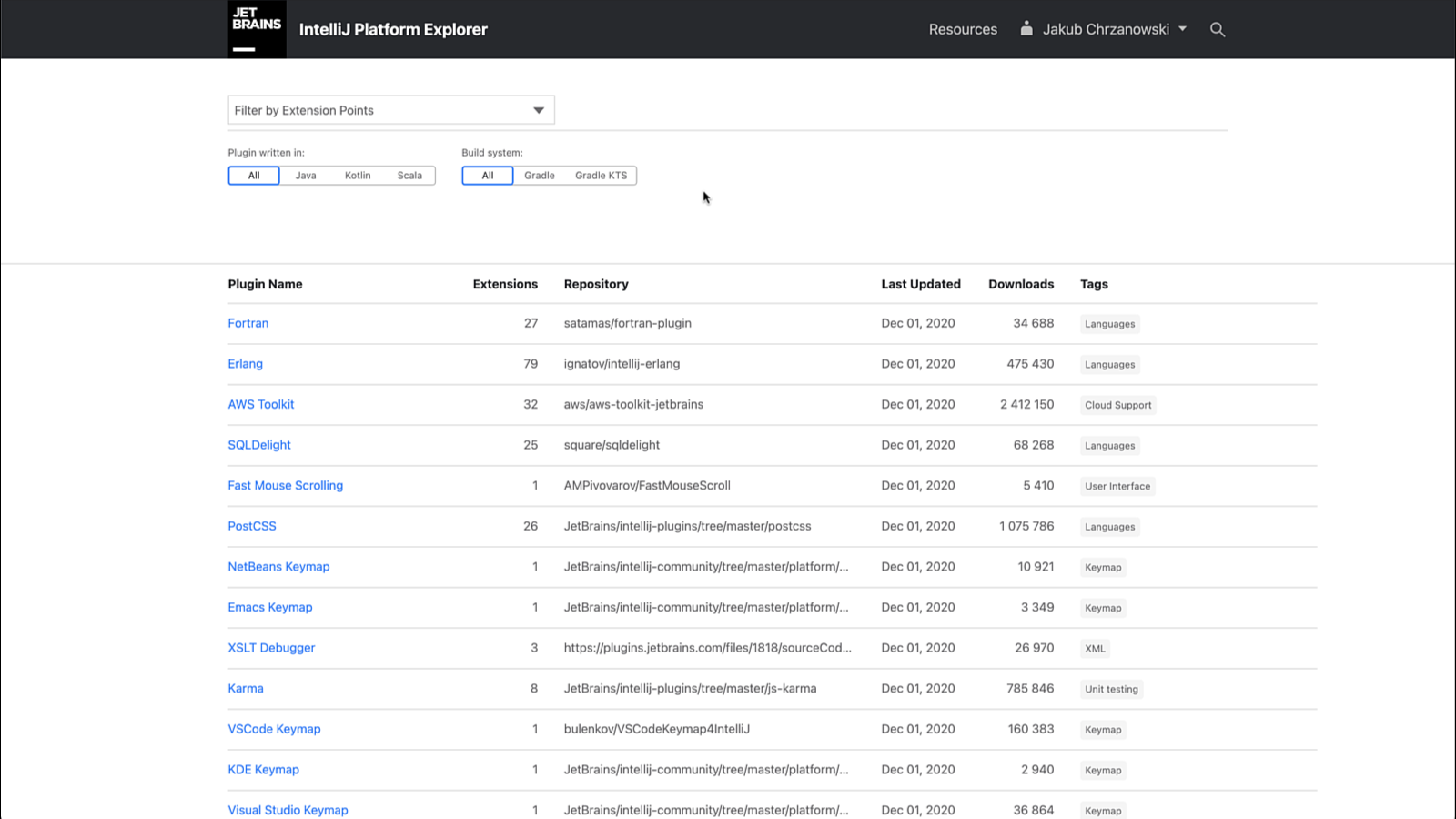Open the KDE Keymap plugin link
Viewport: 1456px width, 819px height.
point(263,770)
